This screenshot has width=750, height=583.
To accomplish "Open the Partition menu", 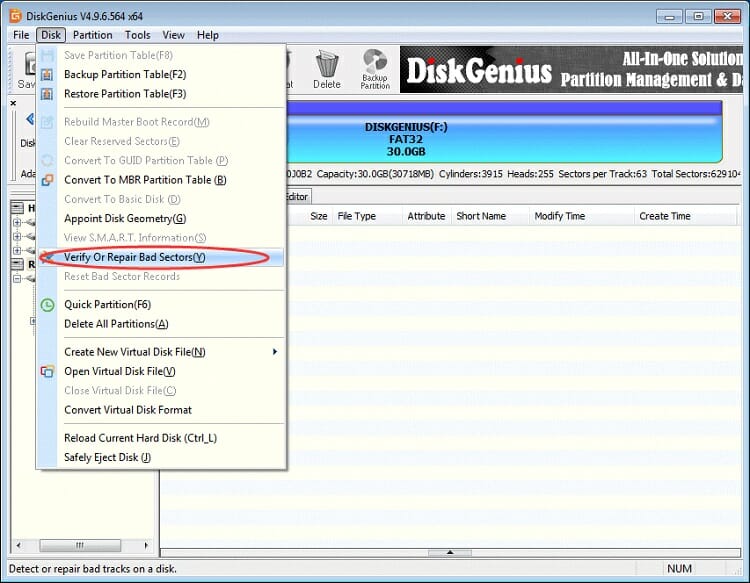I will click(93, 35).
